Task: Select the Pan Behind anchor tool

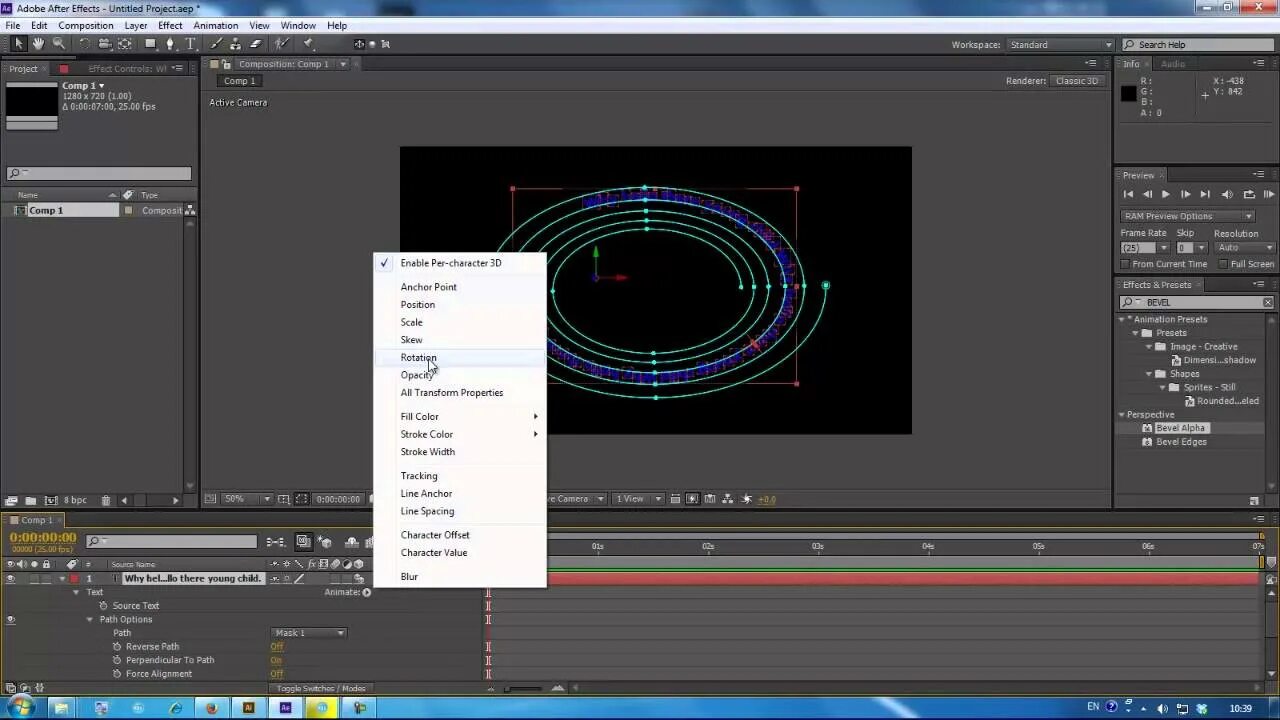Action: pyautogui.click(x=125, y=44)
